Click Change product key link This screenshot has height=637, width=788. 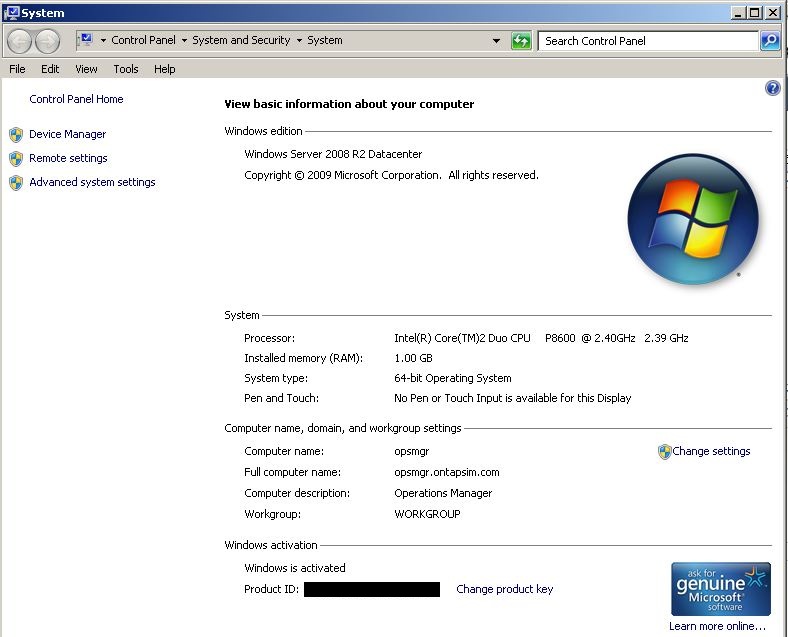point(504,589)
